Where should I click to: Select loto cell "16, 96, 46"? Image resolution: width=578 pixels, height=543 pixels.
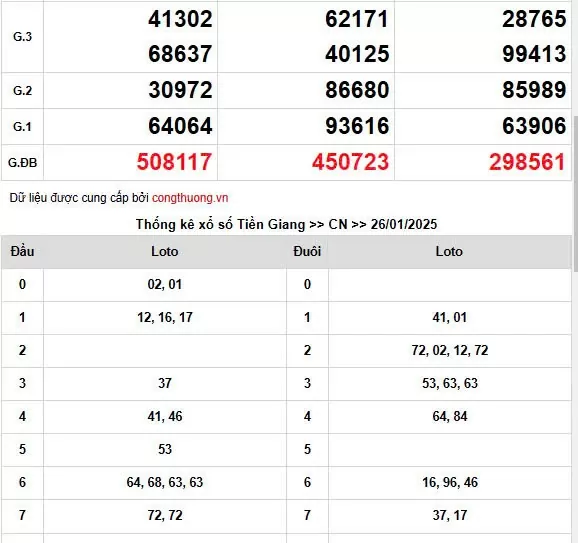coord(450,482)
